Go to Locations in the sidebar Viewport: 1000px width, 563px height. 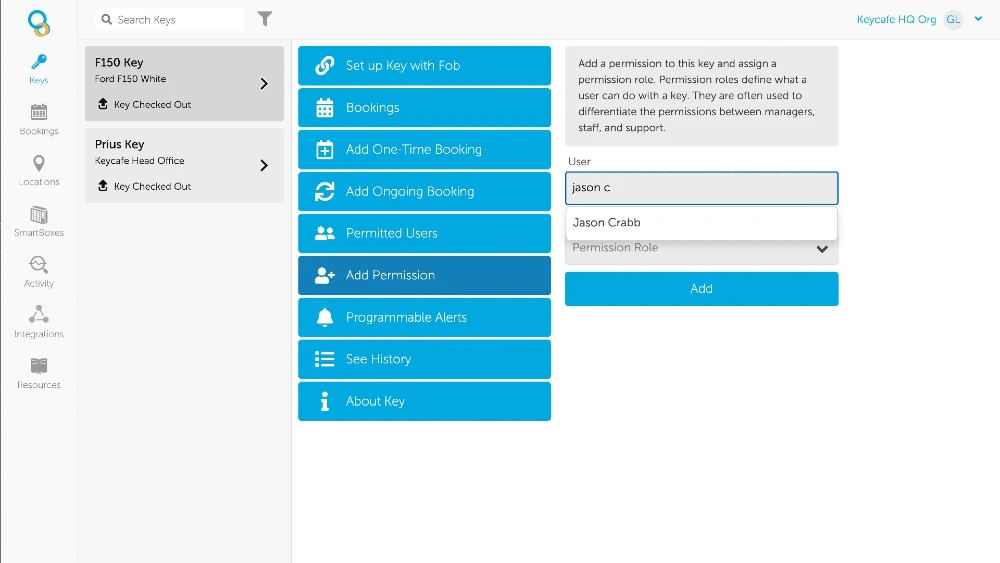[39, 171]
